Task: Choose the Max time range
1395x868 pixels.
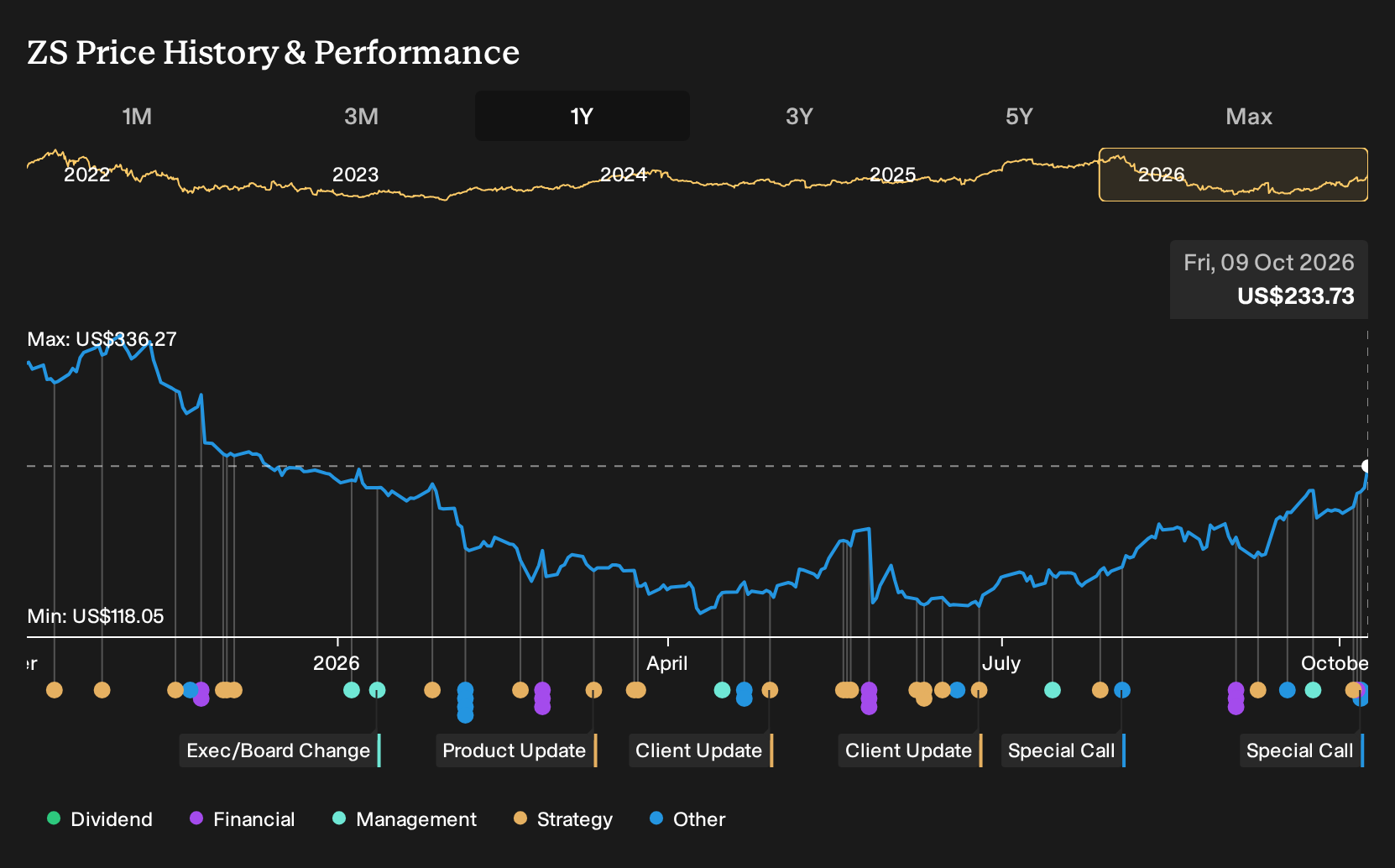Action: pos(1249,116)
